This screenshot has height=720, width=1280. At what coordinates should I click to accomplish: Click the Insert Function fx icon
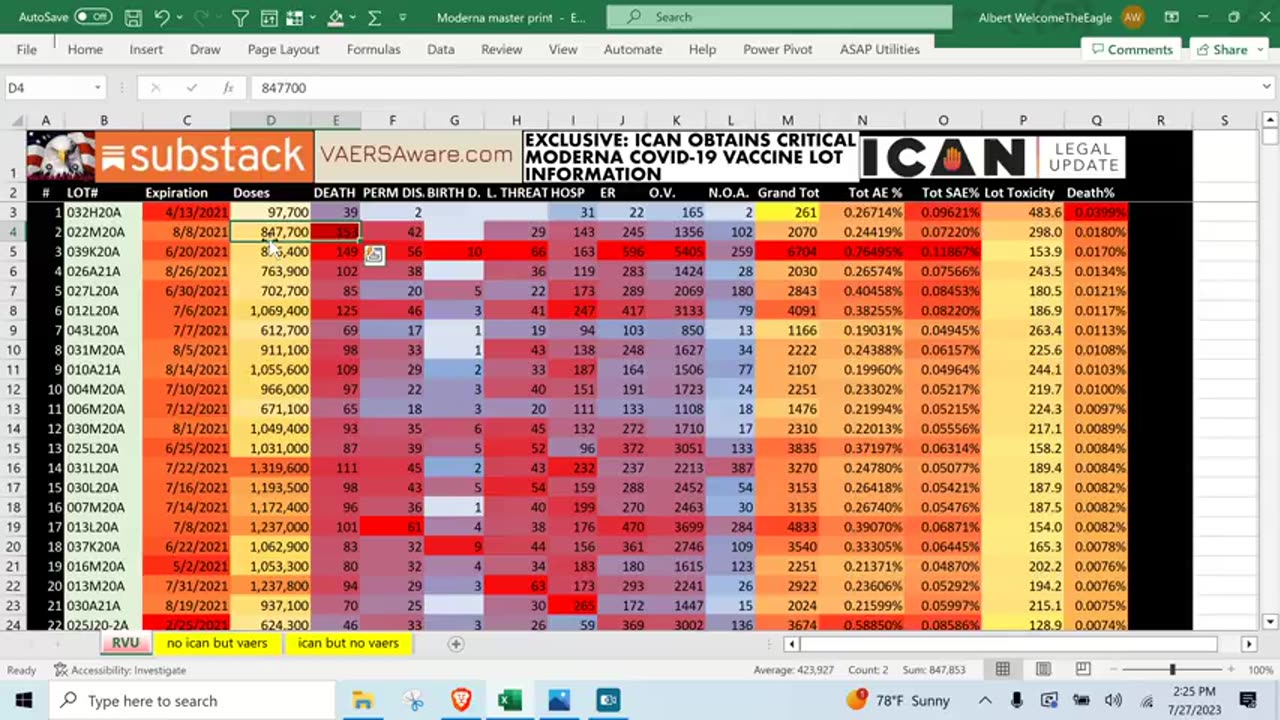(x=228, y=88)
